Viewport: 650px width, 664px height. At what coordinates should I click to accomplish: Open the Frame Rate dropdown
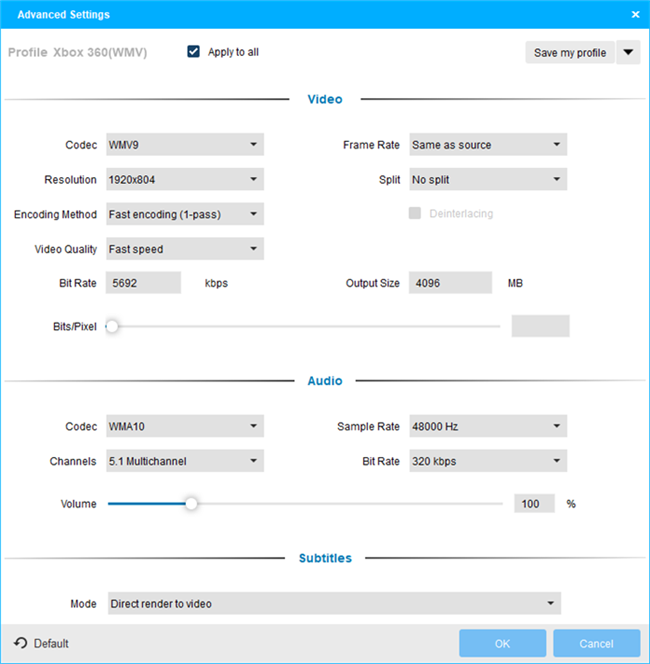point(487,145)
